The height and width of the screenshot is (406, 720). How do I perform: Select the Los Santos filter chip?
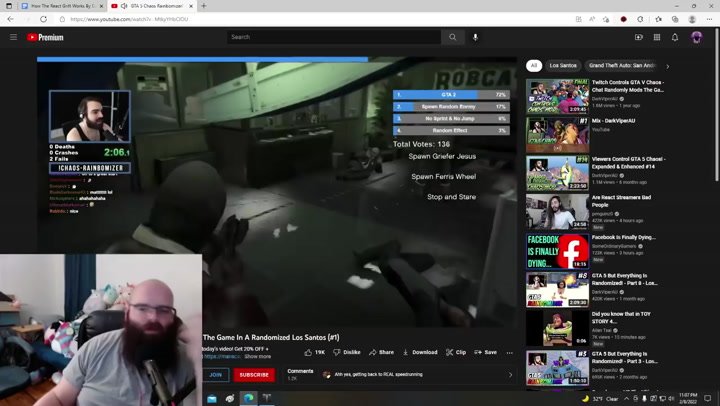click(x=563, y=66)
